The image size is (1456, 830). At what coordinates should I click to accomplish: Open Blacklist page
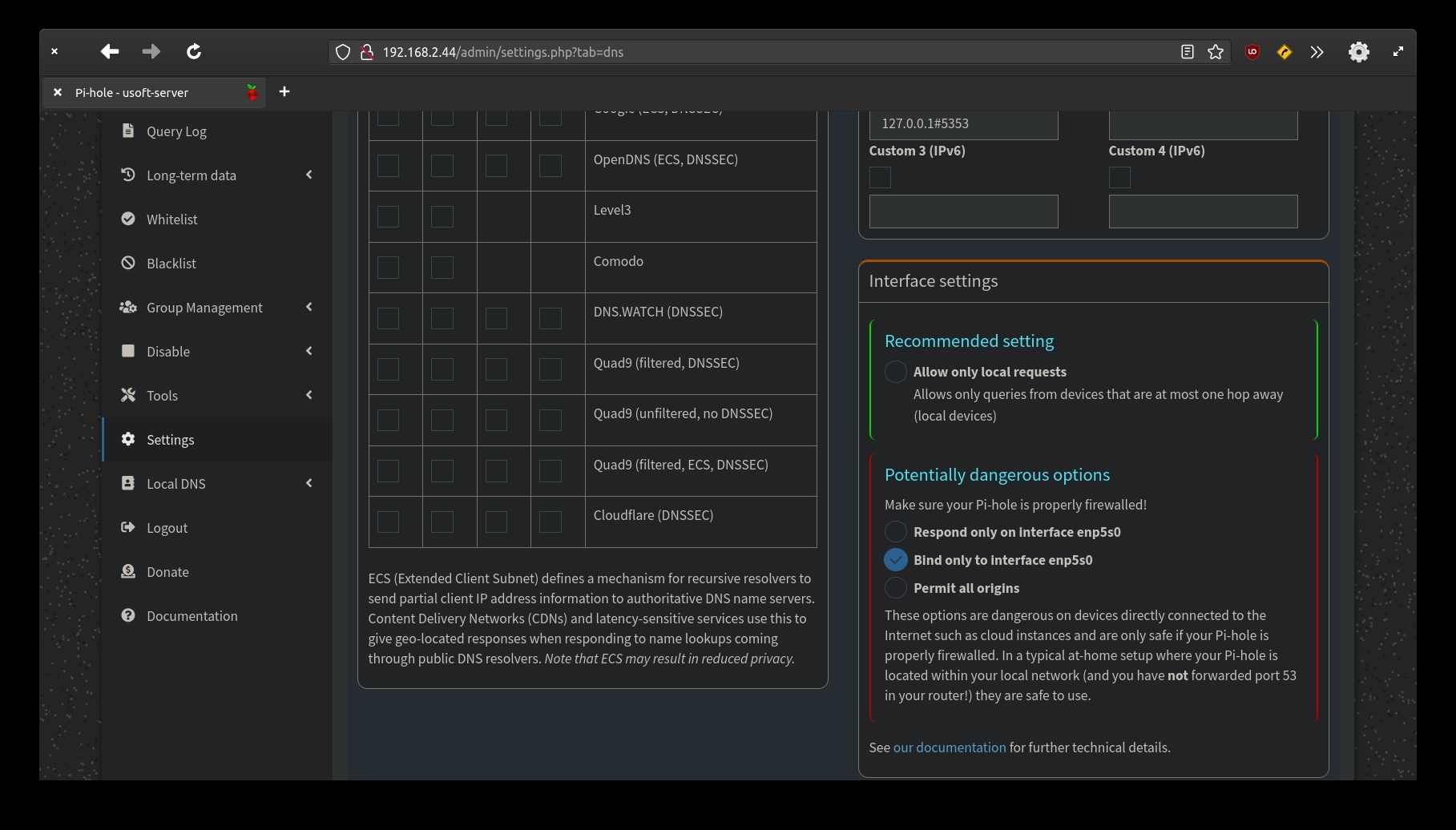pyautogui.click(x=217, y=263)
